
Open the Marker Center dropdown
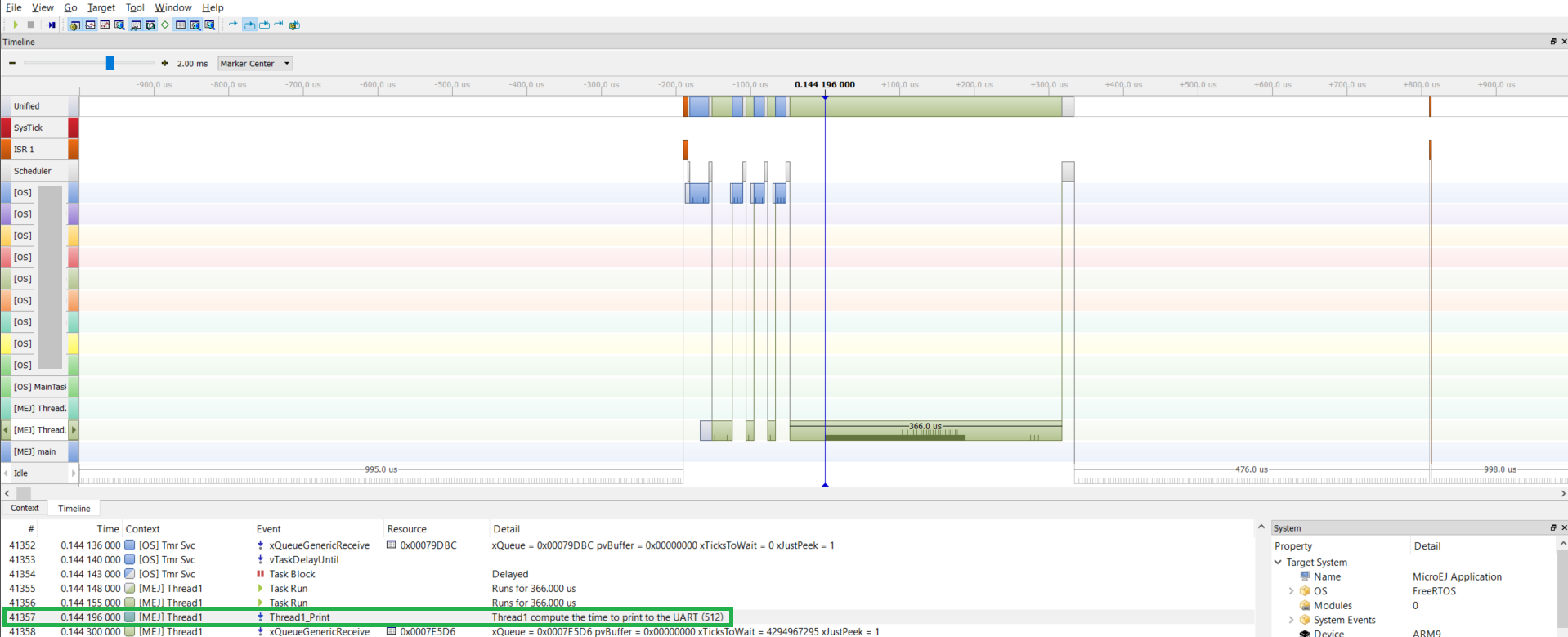click(254, 63)
